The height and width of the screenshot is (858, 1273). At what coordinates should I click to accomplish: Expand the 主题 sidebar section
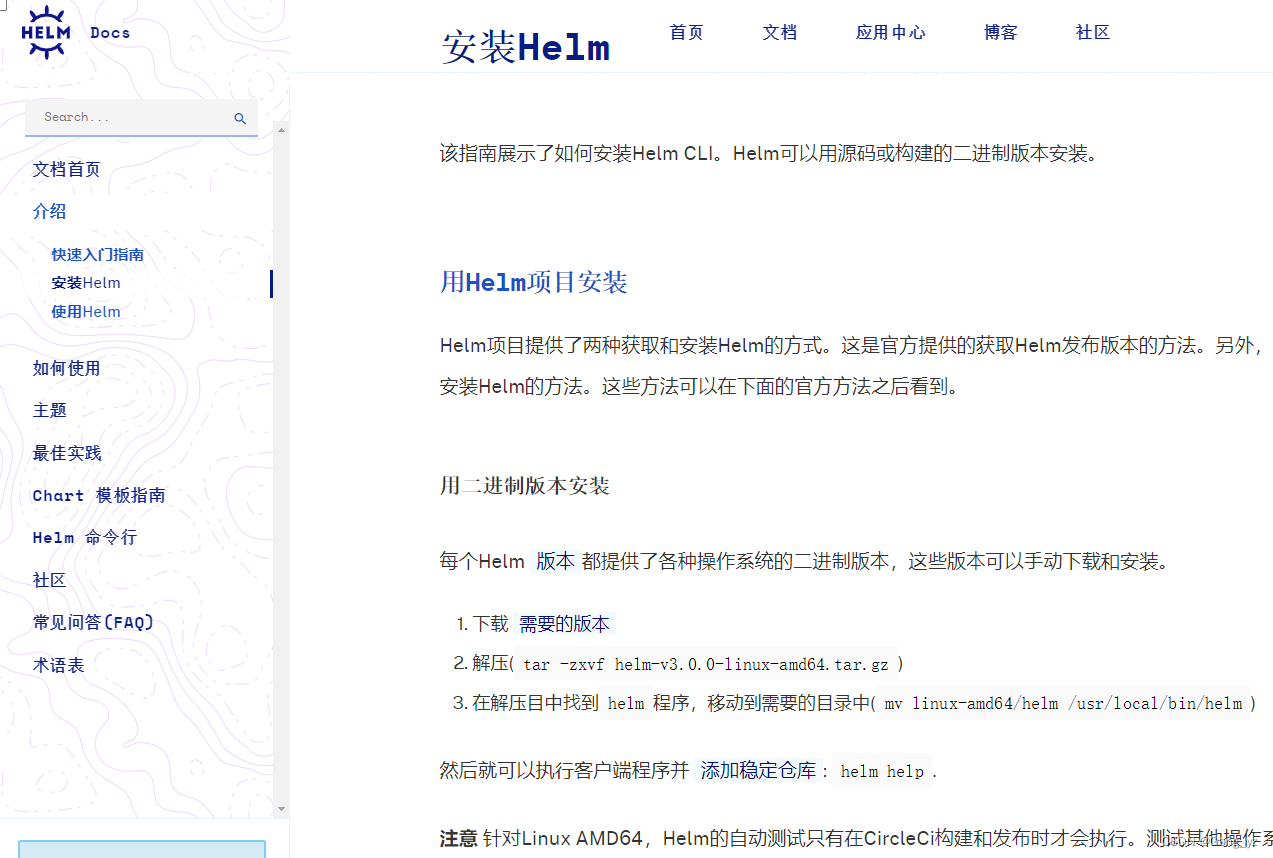[x=49, y=410]
